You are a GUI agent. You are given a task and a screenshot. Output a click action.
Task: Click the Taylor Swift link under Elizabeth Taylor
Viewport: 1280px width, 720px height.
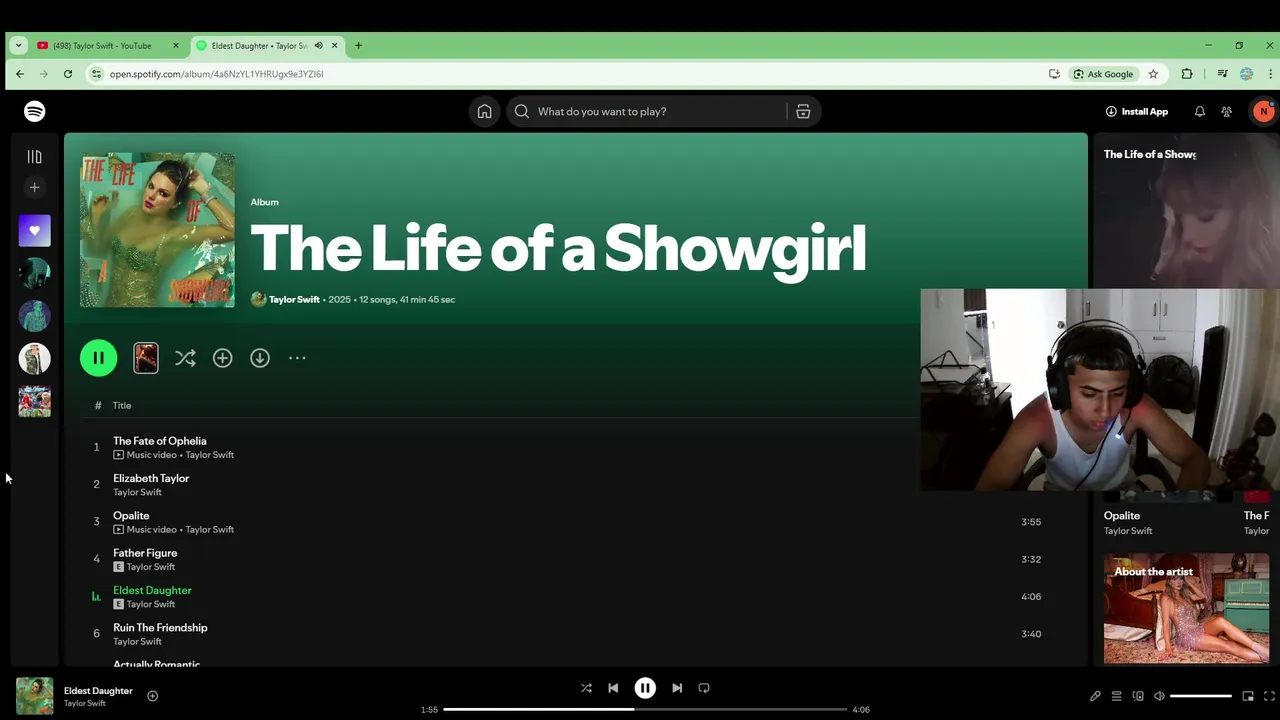pyautogui.click(x=137, y=492)
